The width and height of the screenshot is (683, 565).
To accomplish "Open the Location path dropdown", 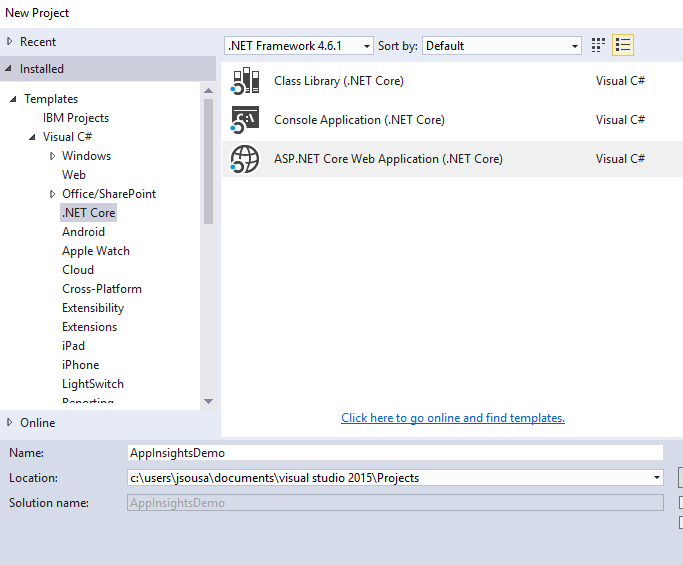I will point(656,478).
